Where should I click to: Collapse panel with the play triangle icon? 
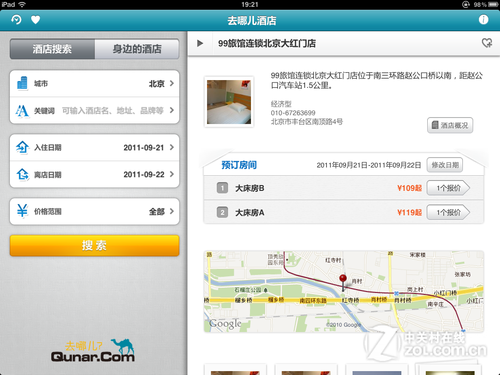click(x=200, y=43)
